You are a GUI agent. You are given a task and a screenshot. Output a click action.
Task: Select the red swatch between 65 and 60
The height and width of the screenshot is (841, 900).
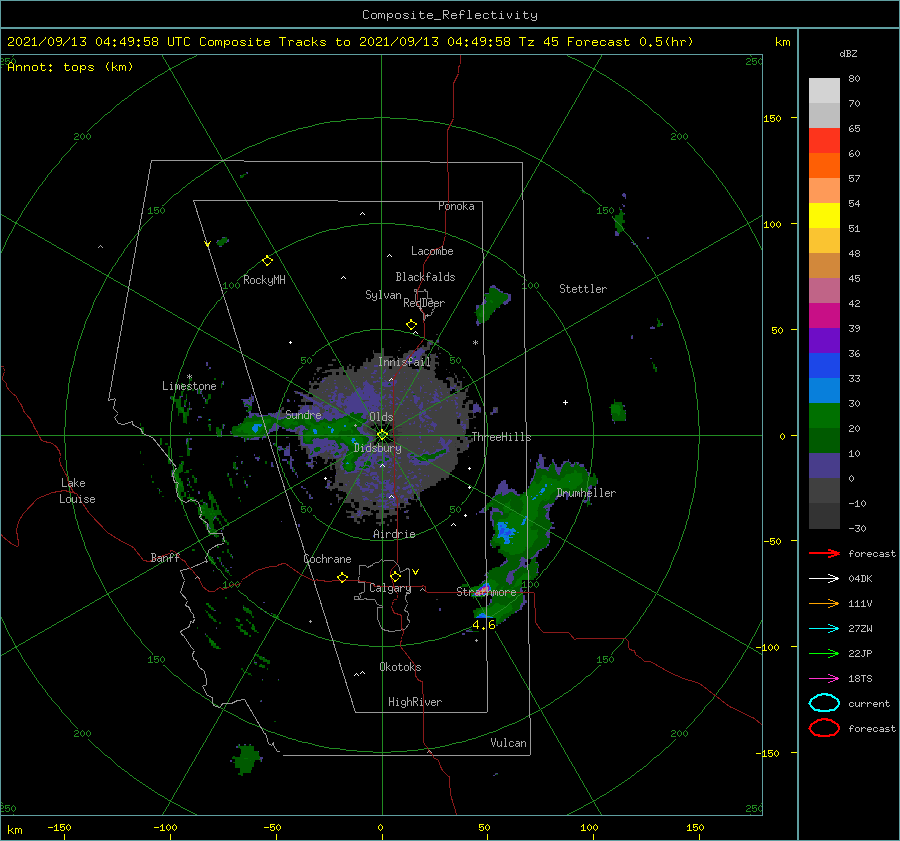click(x=824, y=140)
